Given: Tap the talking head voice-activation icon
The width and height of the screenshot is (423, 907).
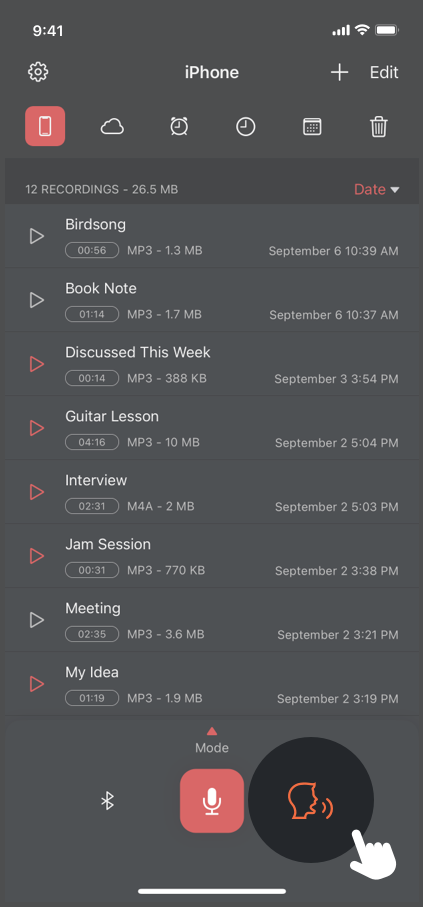Looking at the screenshot, I should (x=311, y=801).
